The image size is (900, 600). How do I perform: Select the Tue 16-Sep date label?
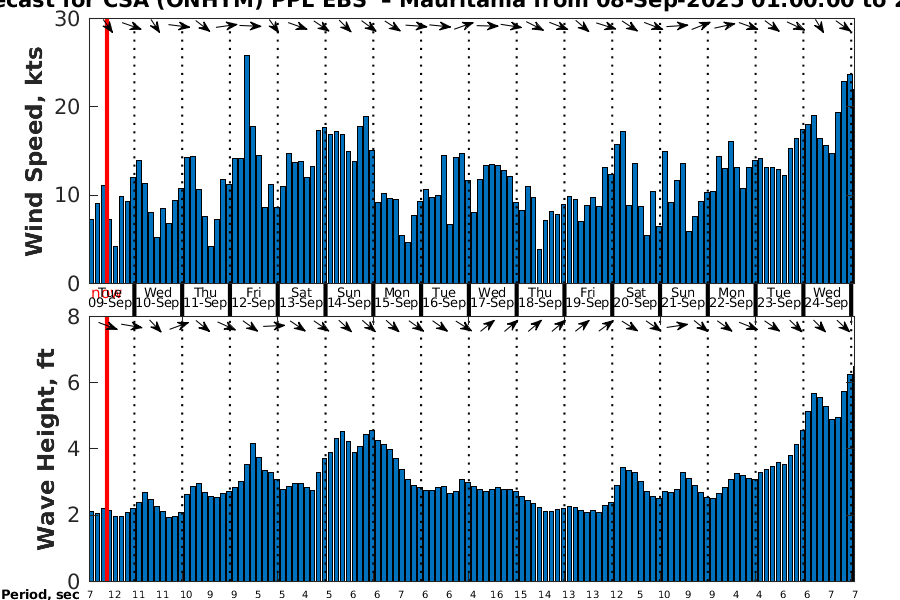tap(444, 298)
